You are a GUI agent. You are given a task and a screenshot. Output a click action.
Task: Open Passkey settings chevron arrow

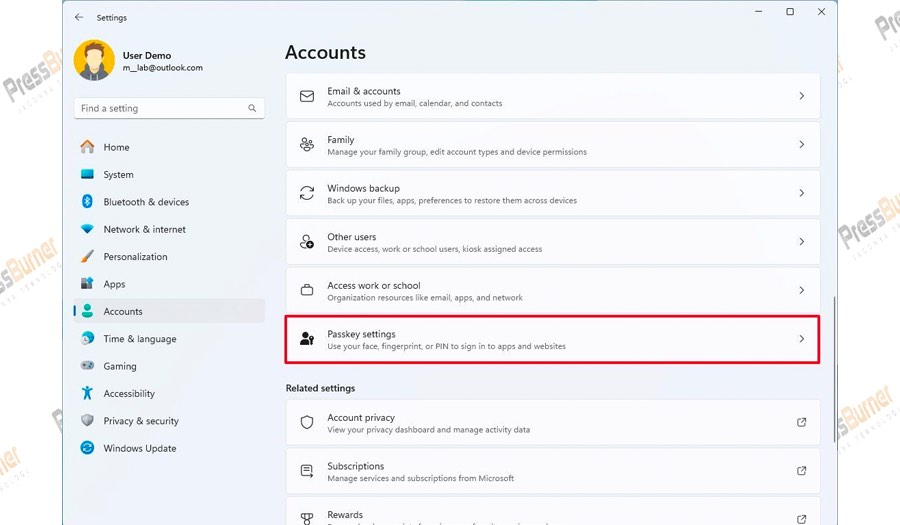tap(801, 339)
